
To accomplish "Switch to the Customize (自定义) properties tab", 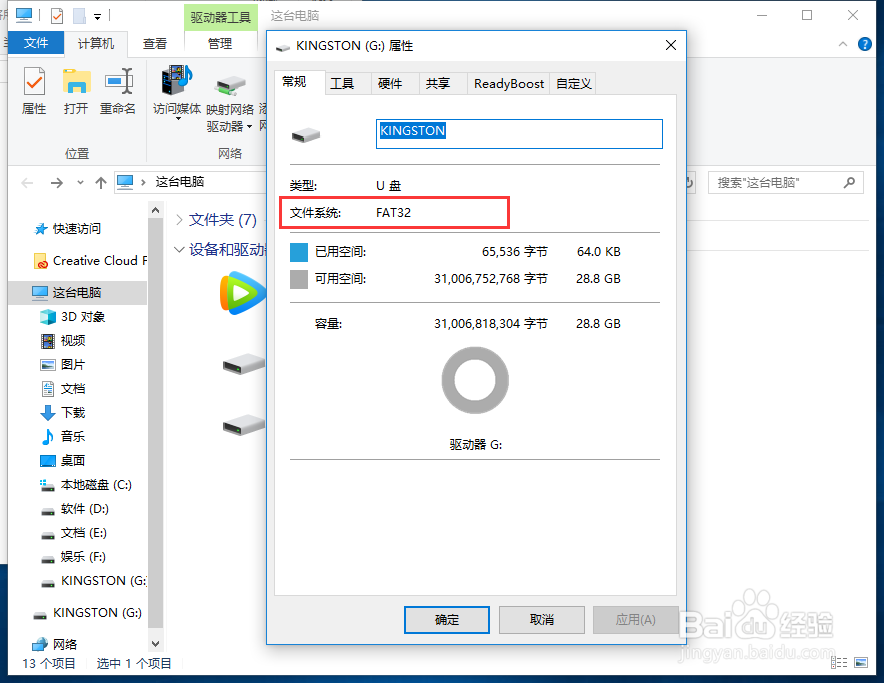I will click(573, 83).
